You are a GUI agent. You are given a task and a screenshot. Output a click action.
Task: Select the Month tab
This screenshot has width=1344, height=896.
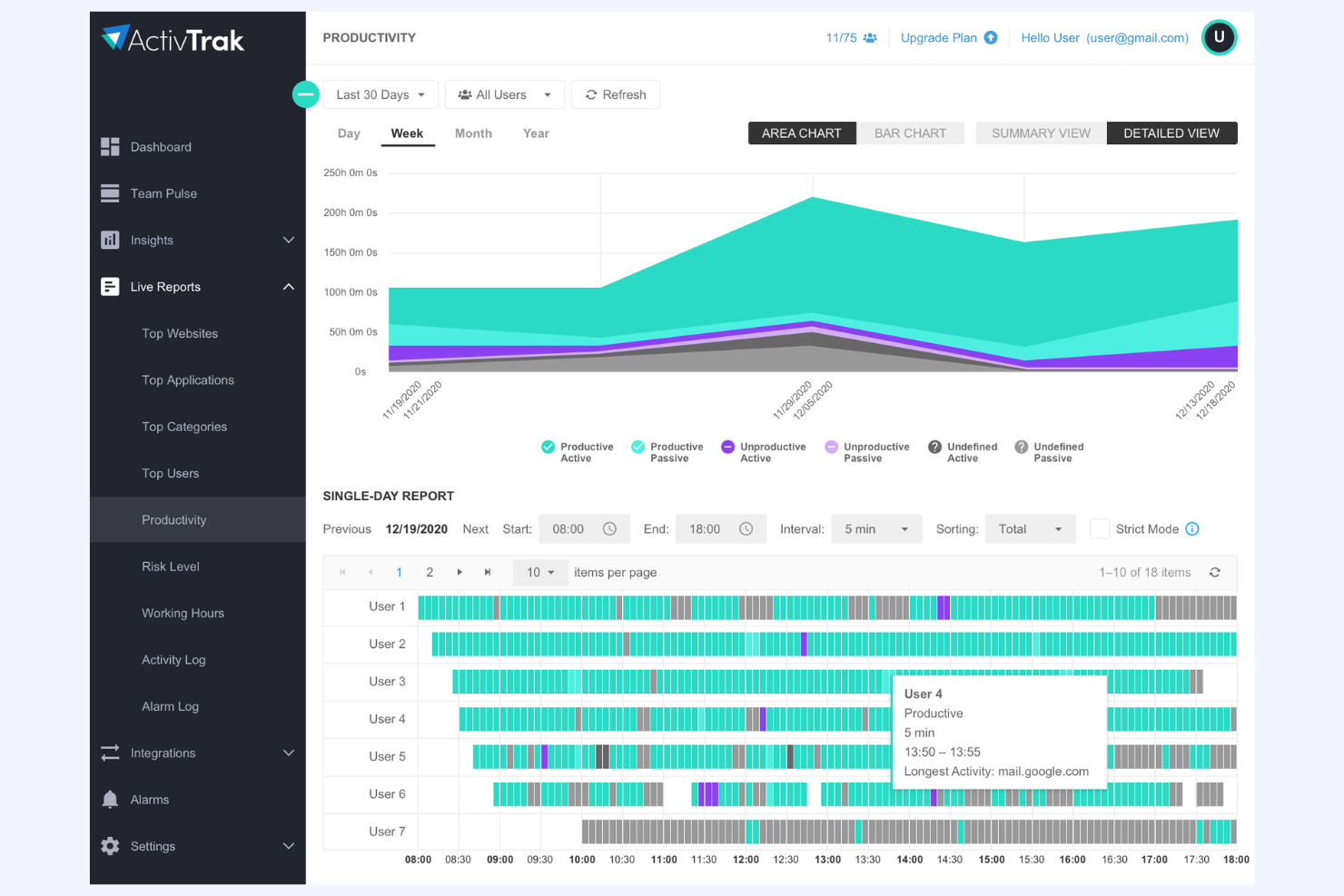pyautogui.click(x=473, y=133)
